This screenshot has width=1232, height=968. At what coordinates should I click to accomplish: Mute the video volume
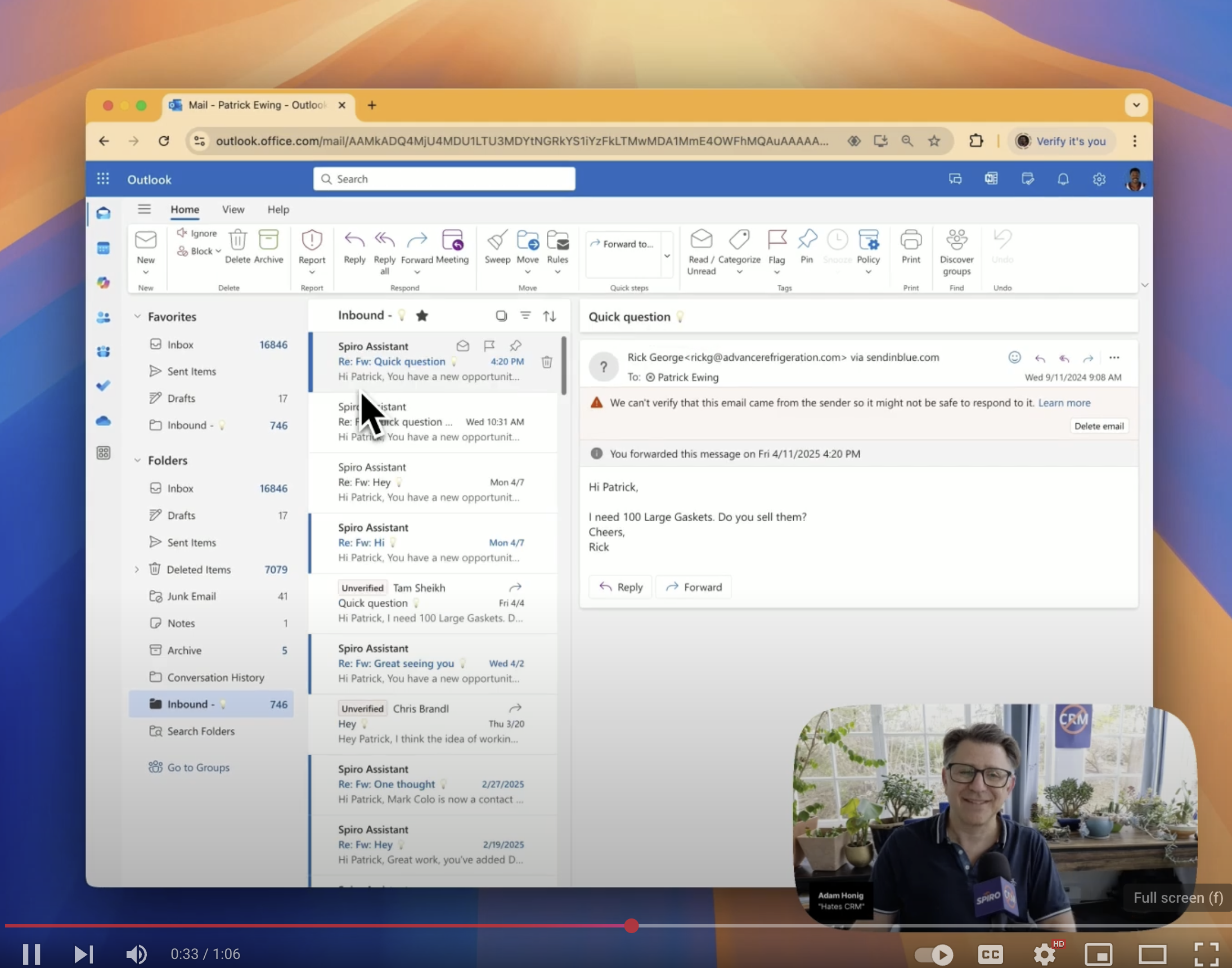(x=136, y=954)
